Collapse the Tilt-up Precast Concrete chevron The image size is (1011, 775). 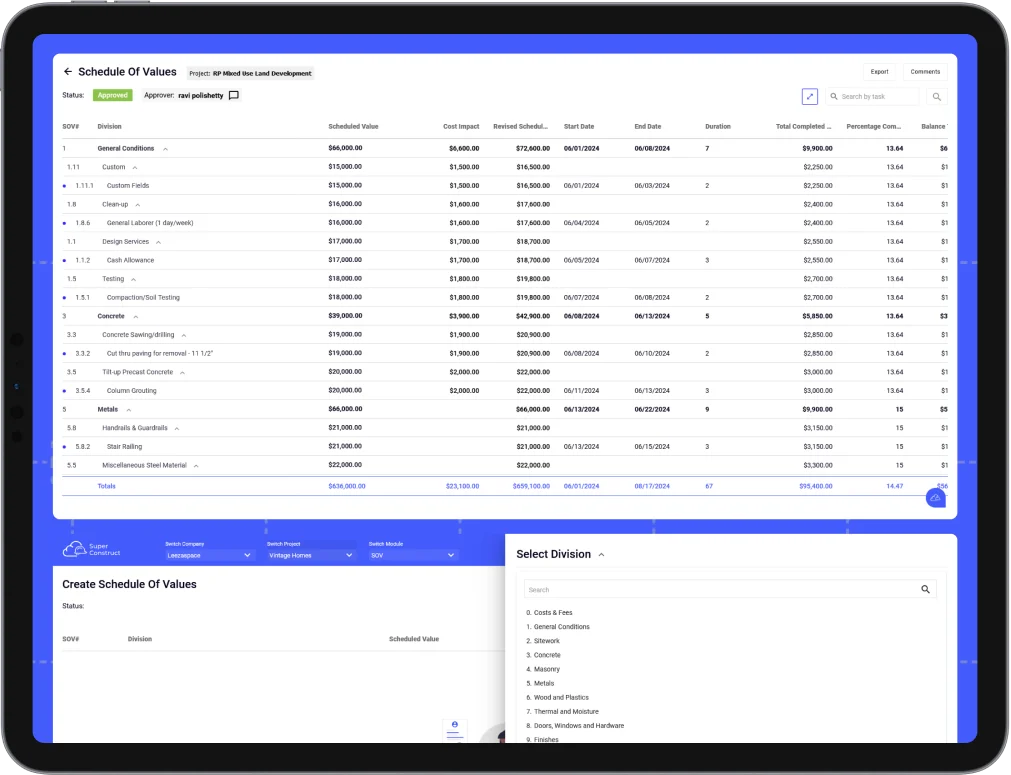click(x=182, y=373)
